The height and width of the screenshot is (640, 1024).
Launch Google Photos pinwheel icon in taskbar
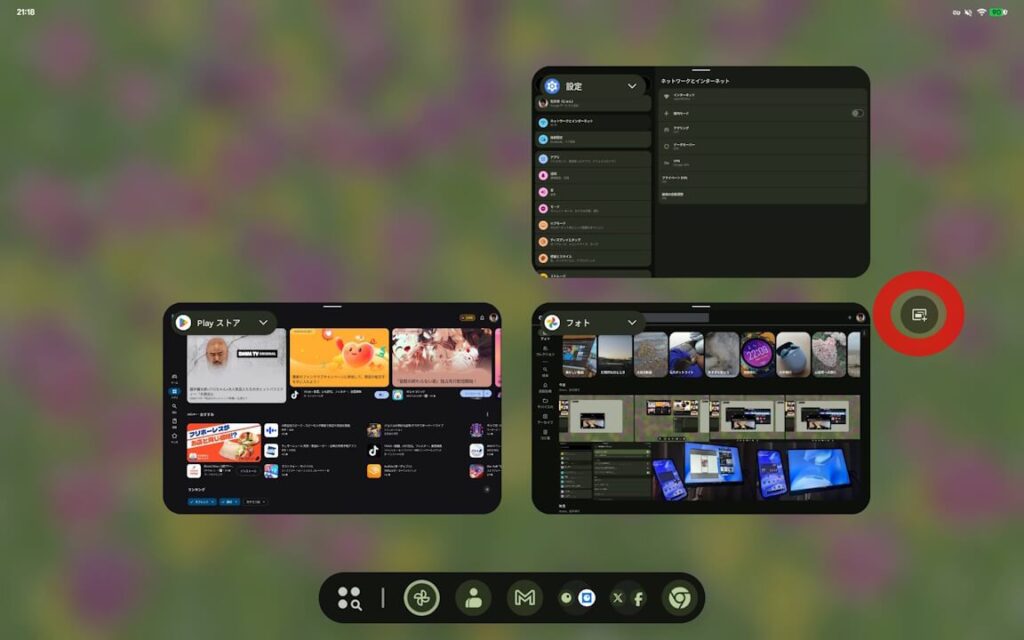(x=421, y=598)
